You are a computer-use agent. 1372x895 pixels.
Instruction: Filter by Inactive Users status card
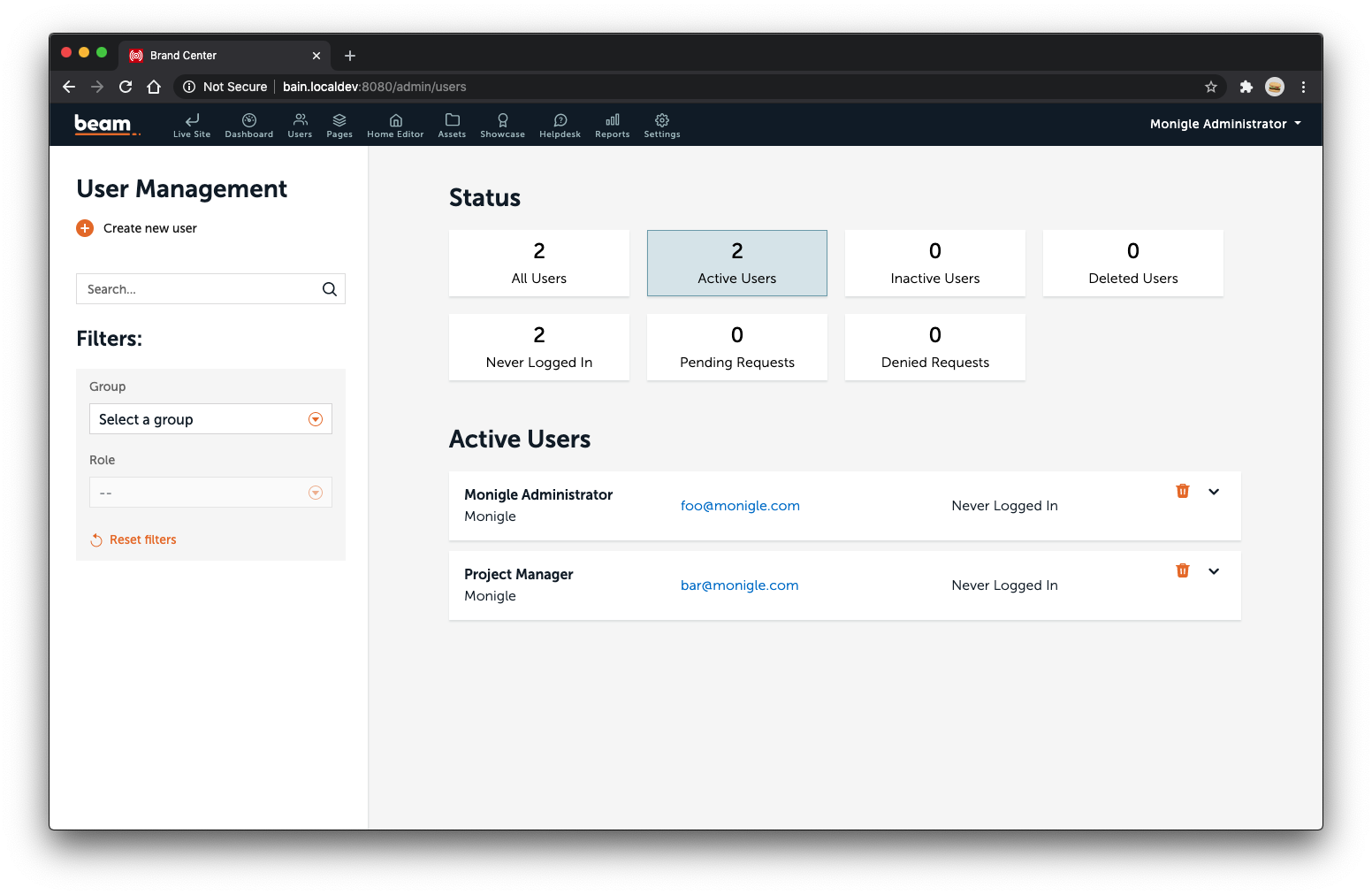click(x=934, y=264)
